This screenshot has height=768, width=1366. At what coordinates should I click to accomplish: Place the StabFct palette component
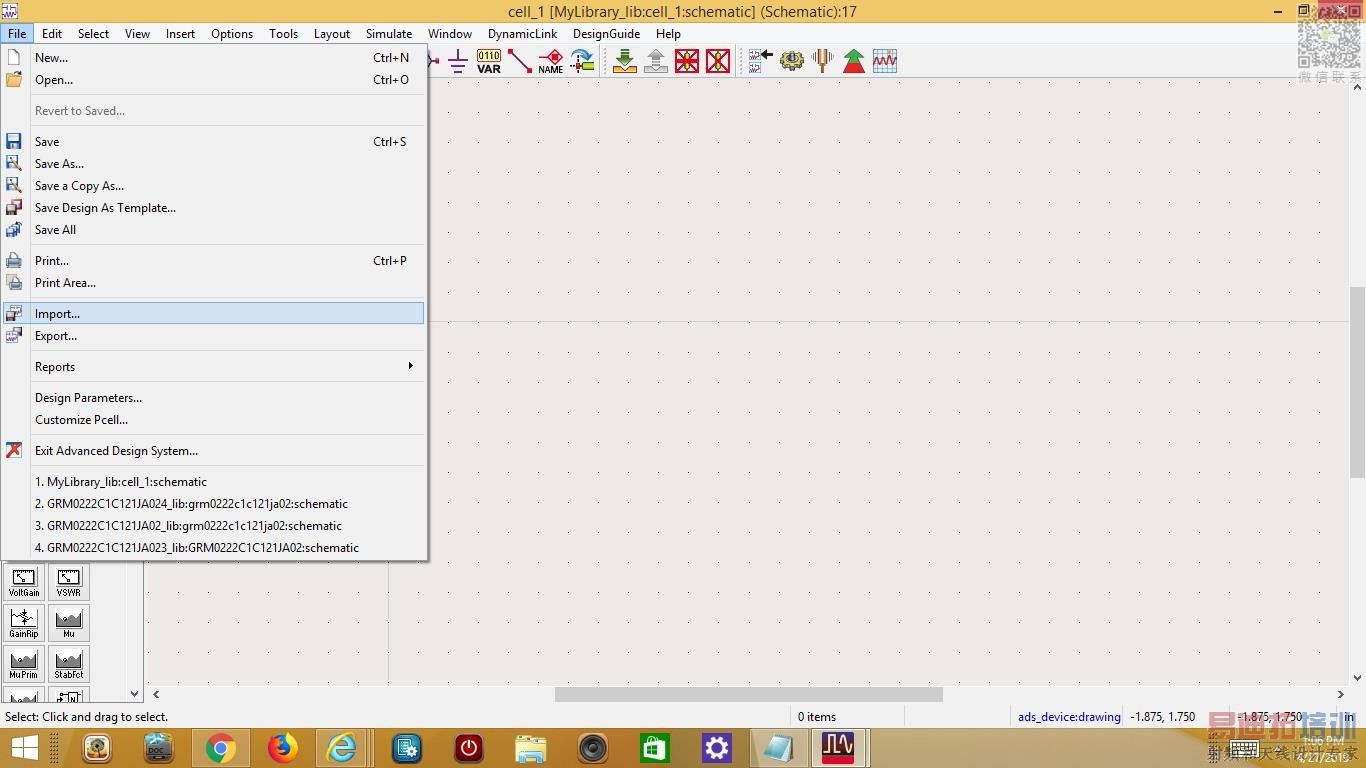click(69, 664)
